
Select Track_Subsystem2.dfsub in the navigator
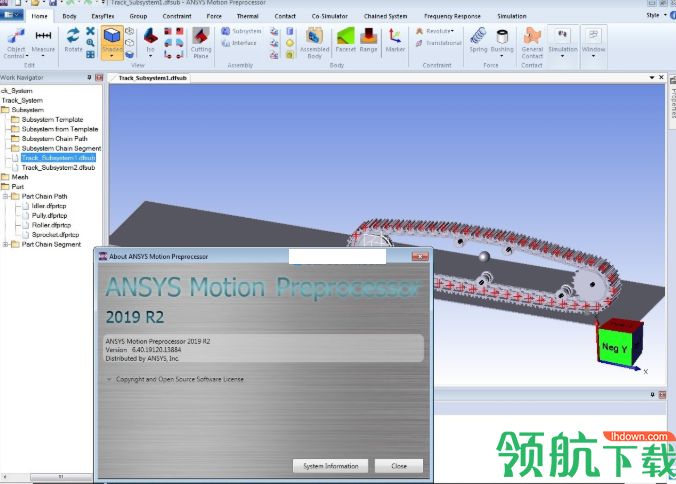tap(58, 167)
